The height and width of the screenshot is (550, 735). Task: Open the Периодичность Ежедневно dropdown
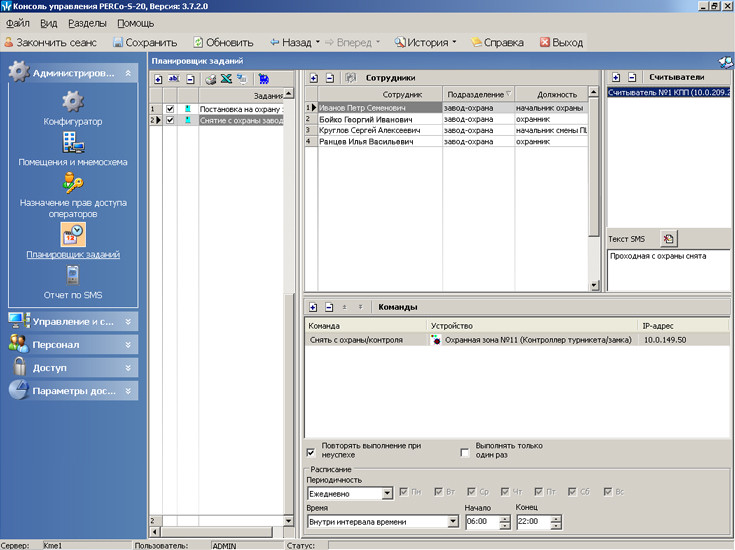coord(387,493)
